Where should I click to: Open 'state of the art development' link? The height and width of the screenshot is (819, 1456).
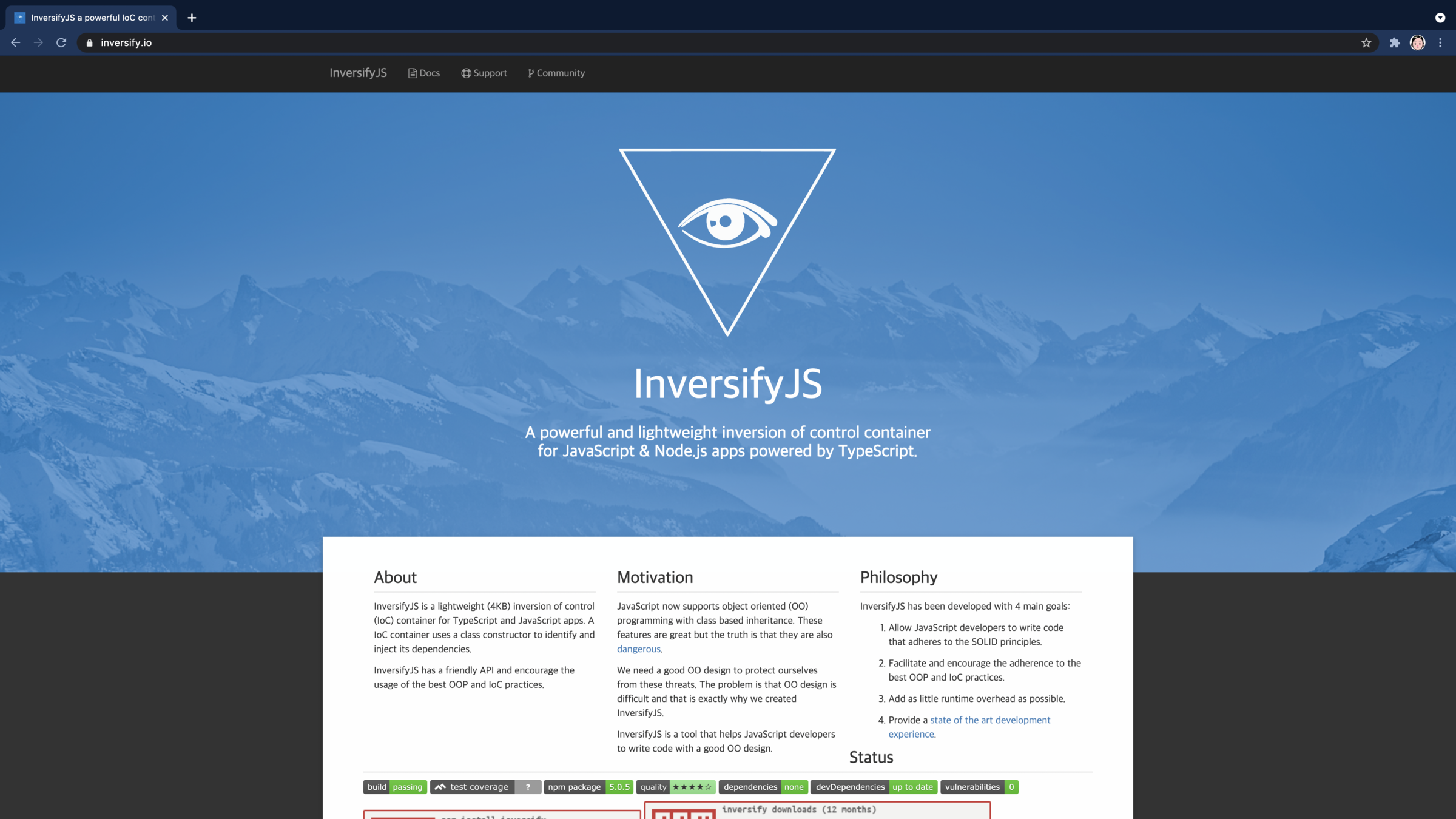pyautogui.click(x=989, y=720)
